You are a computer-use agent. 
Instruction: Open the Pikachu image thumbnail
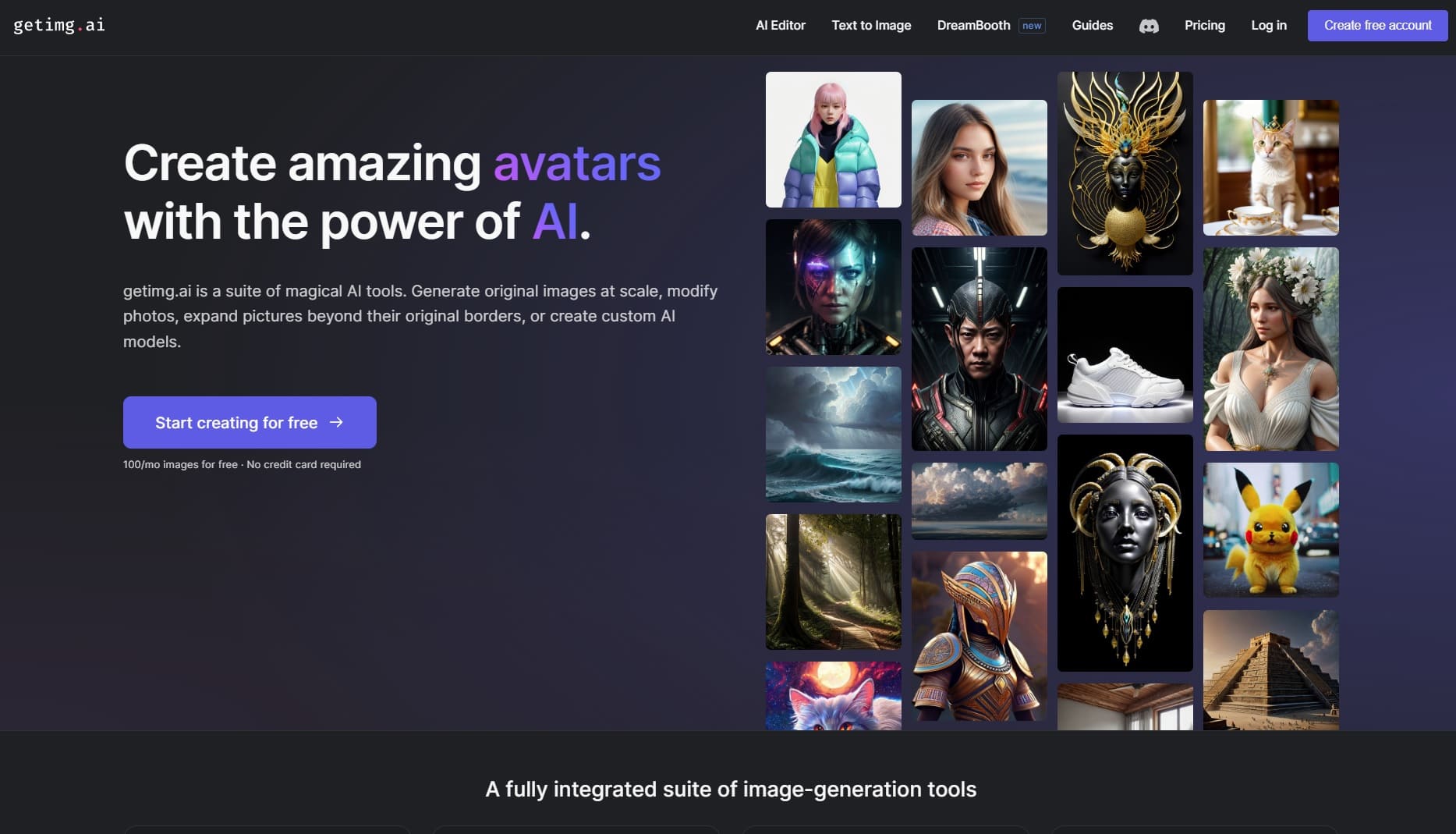click(x=1270, y=530)
